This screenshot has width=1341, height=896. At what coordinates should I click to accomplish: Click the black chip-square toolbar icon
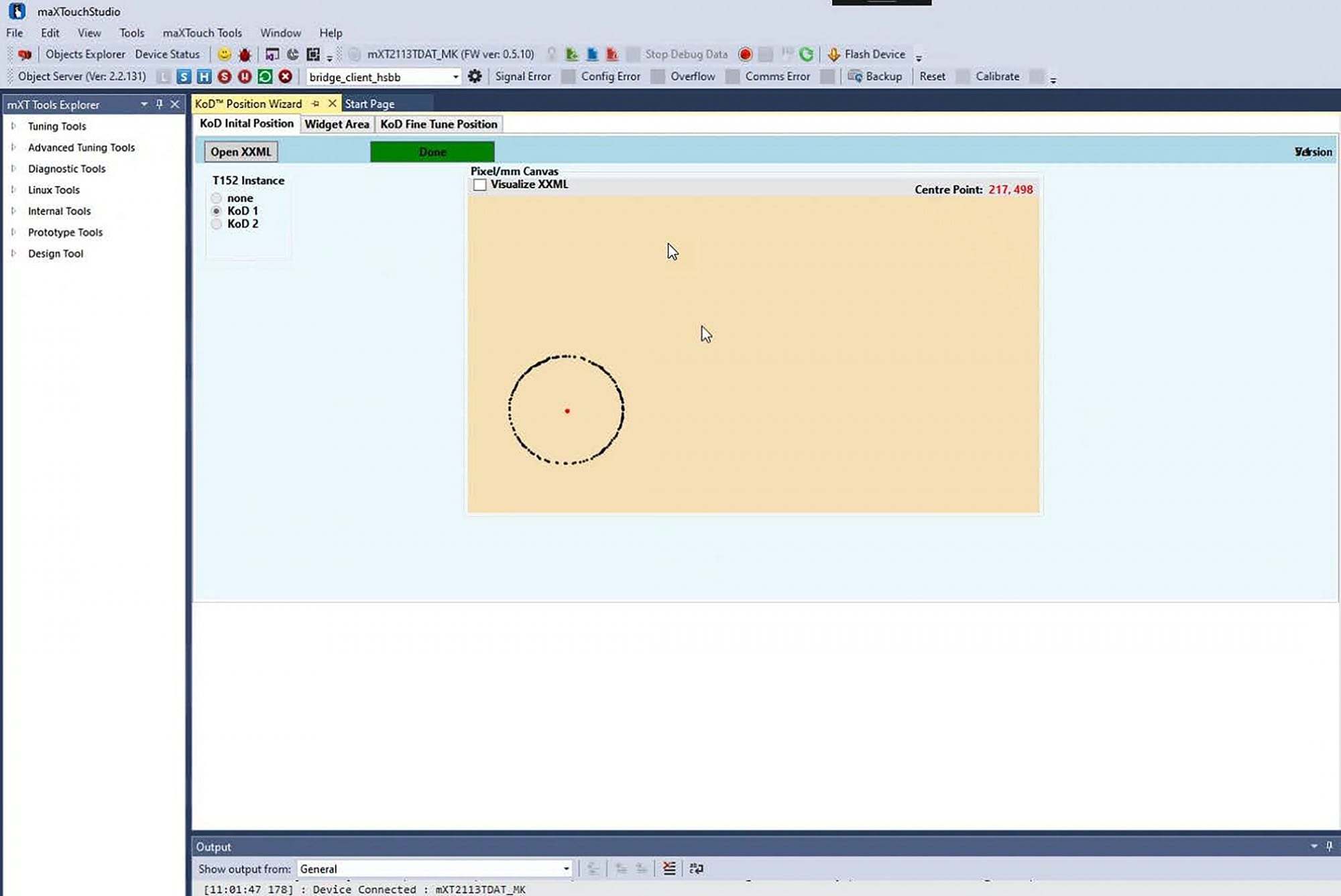(313, 54)
